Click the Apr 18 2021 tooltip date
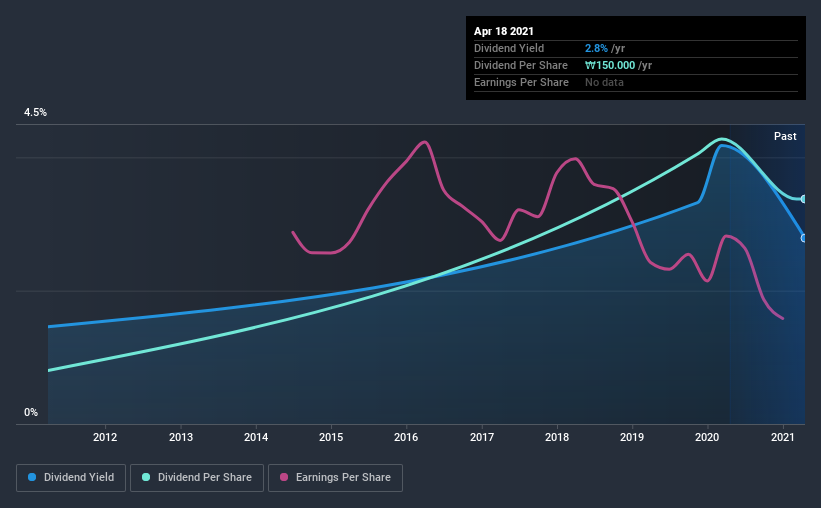This screenshot has height=508, width=821. 504,31
